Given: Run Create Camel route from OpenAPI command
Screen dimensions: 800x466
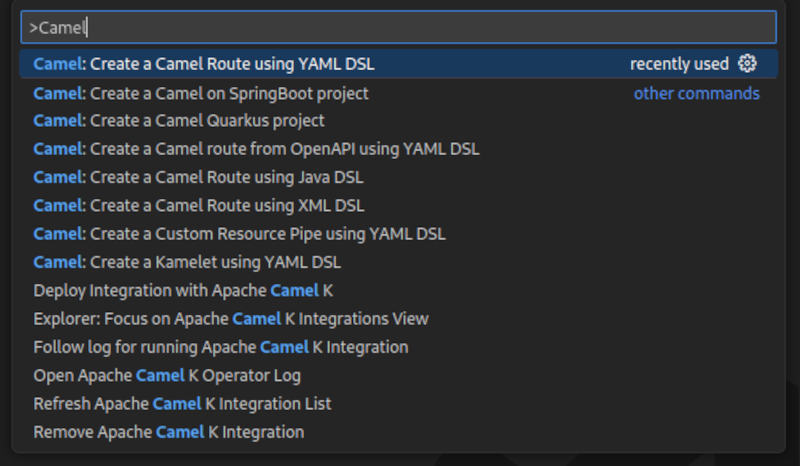Looking at the screenshot, I should click(256, 149).
